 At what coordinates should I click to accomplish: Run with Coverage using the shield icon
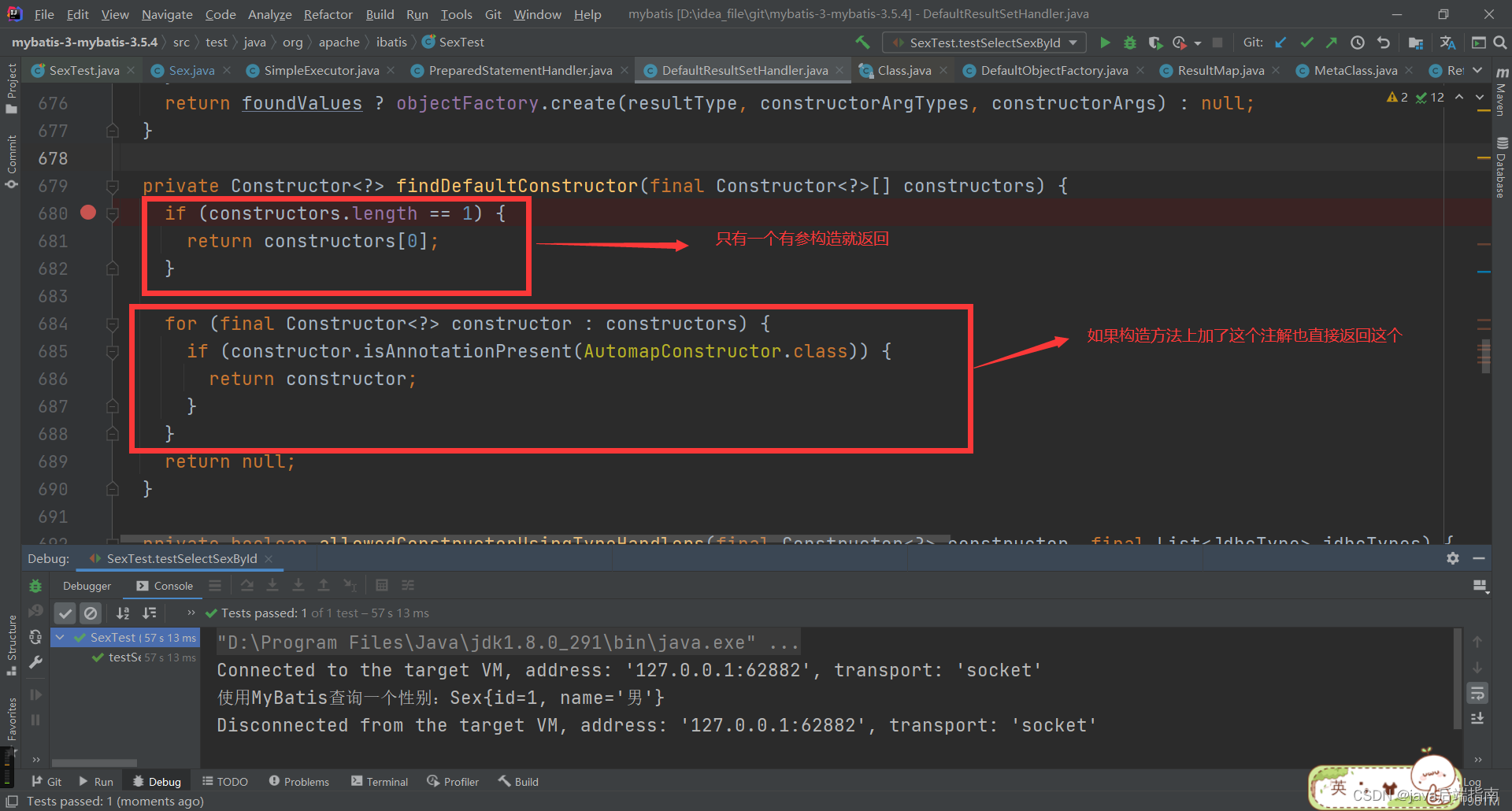[x=1154, y=43]
